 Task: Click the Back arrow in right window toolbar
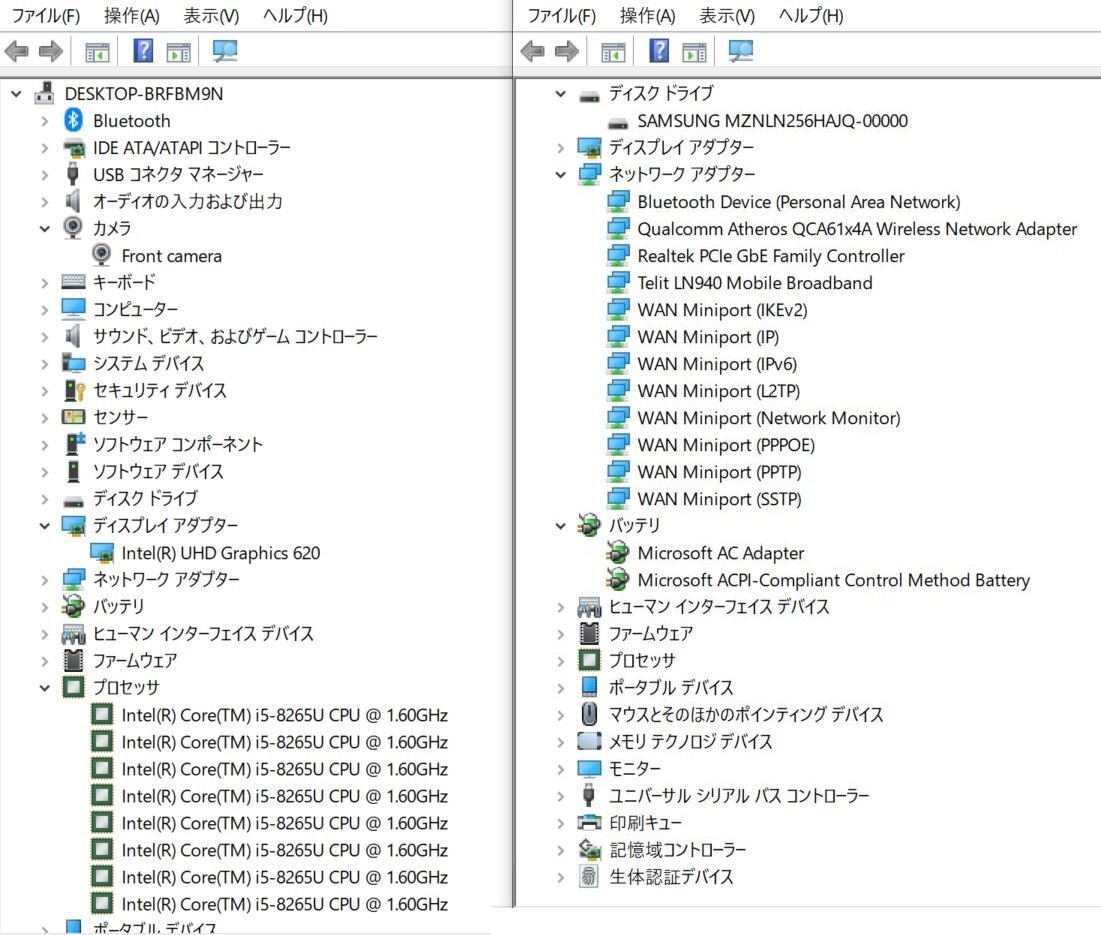pos(532,51)
